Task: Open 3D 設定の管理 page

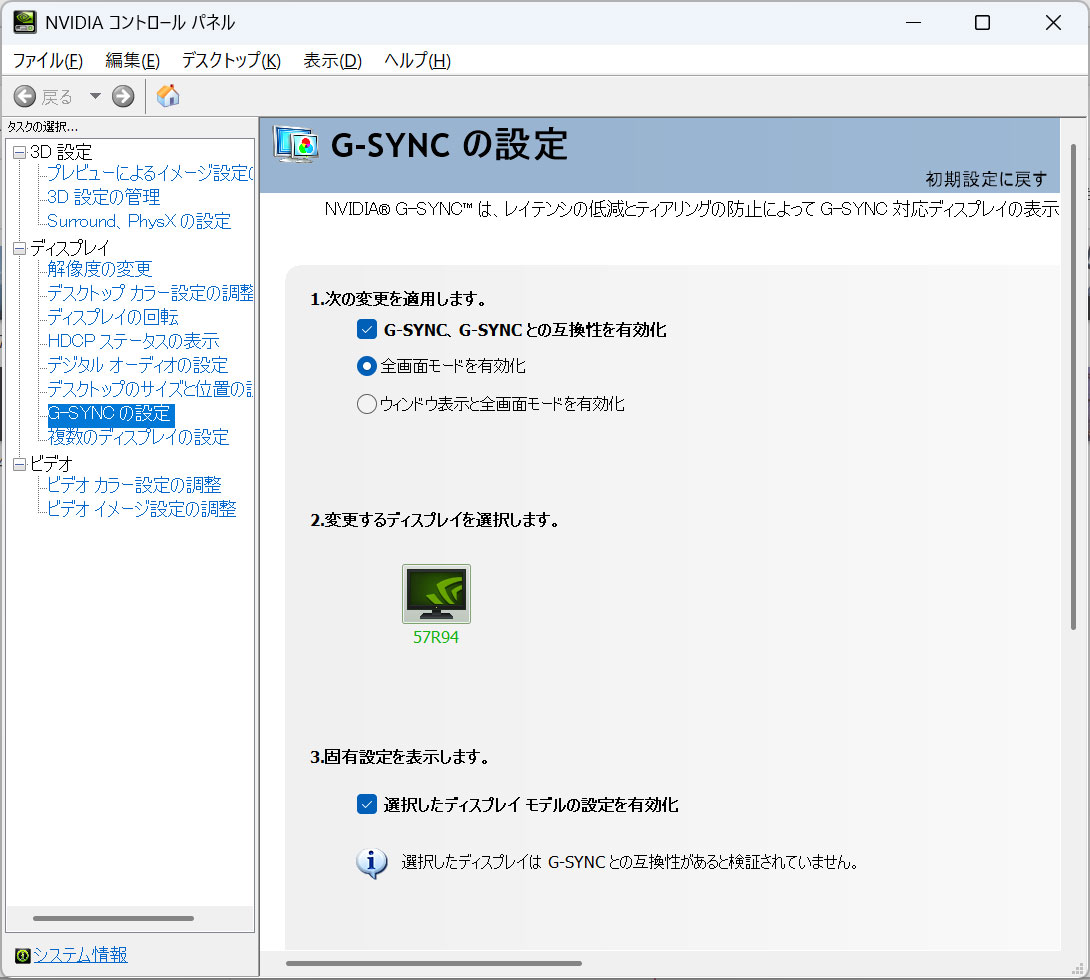Action: coord(104,197)
